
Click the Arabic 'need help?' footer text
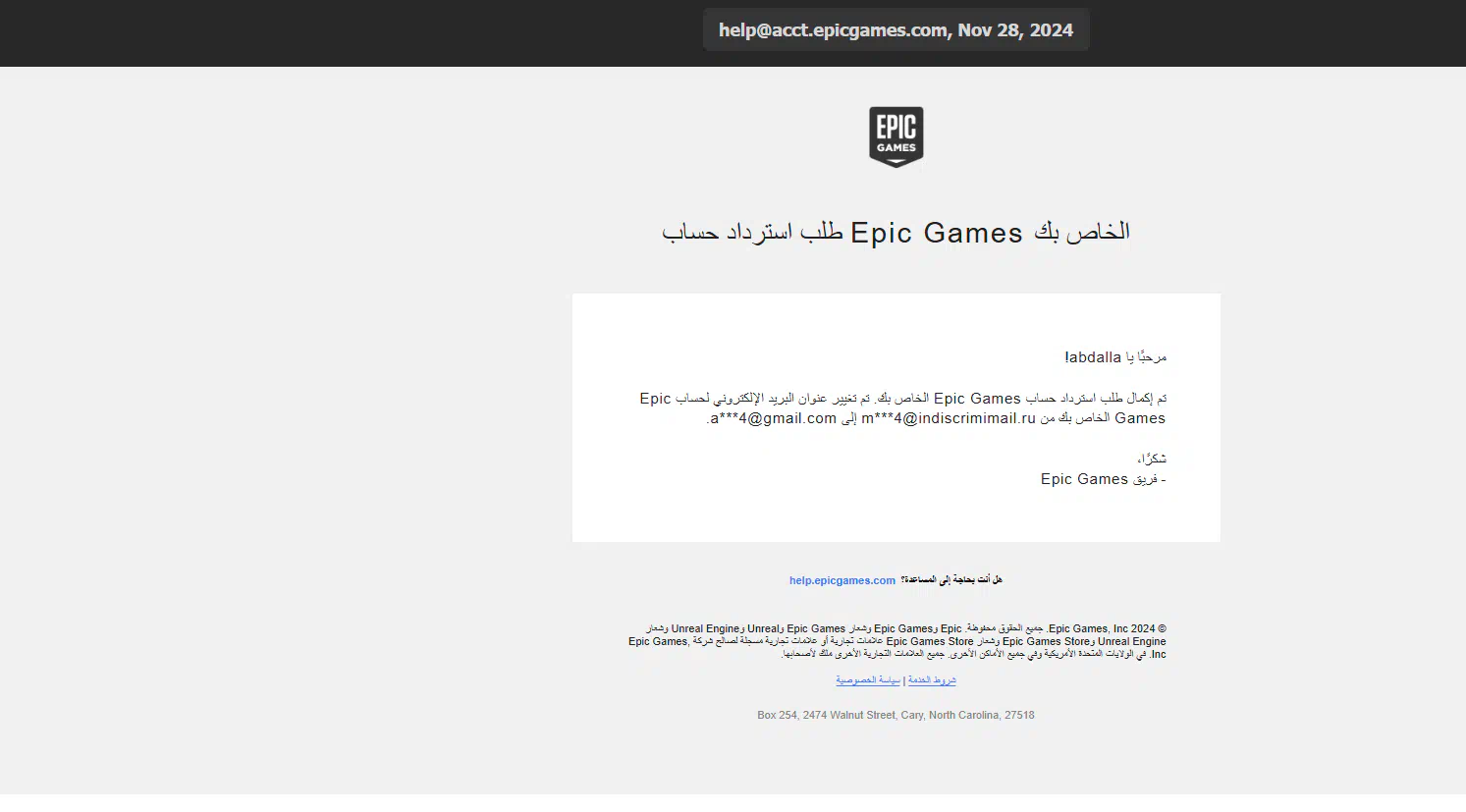pyautogui.click(x=951, y=580)
